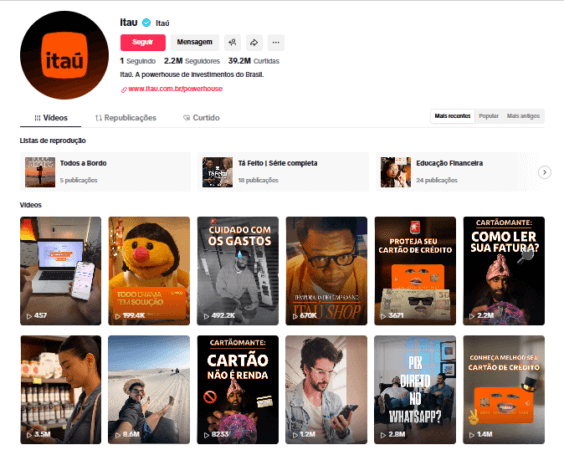564x450 pixels.
Task: Click the Listas de reprodução heading
Action: (x=53, y=141)
